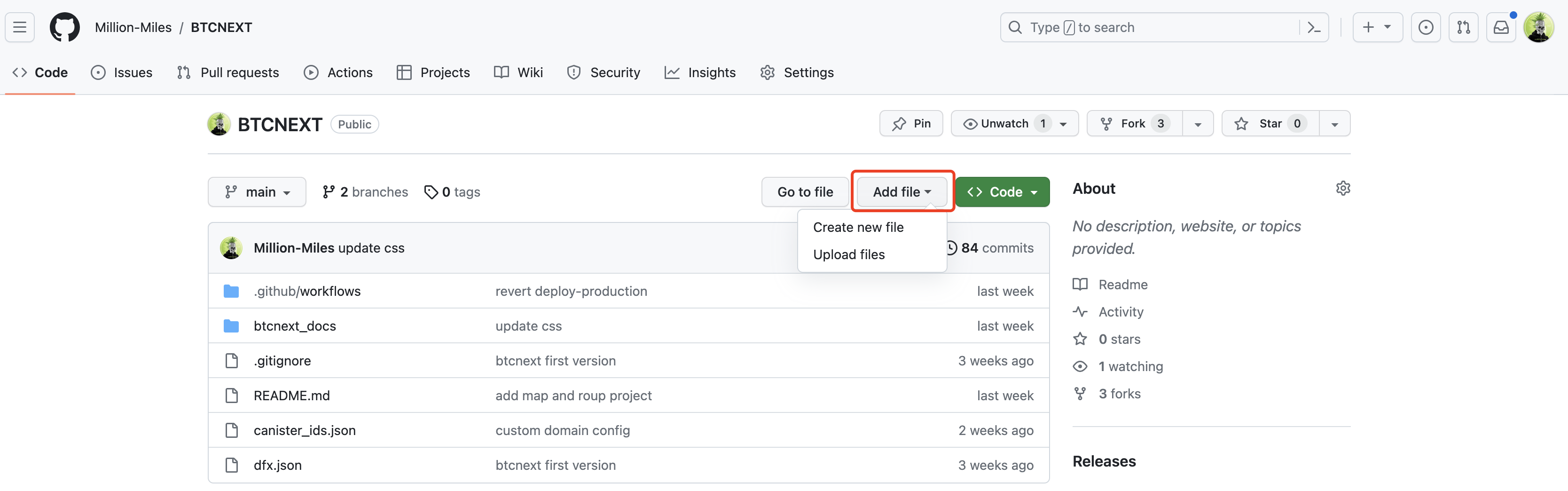1568x491 pixels.
Task: Open the Fork options dropdown arrow
Action: [1198, 124]
